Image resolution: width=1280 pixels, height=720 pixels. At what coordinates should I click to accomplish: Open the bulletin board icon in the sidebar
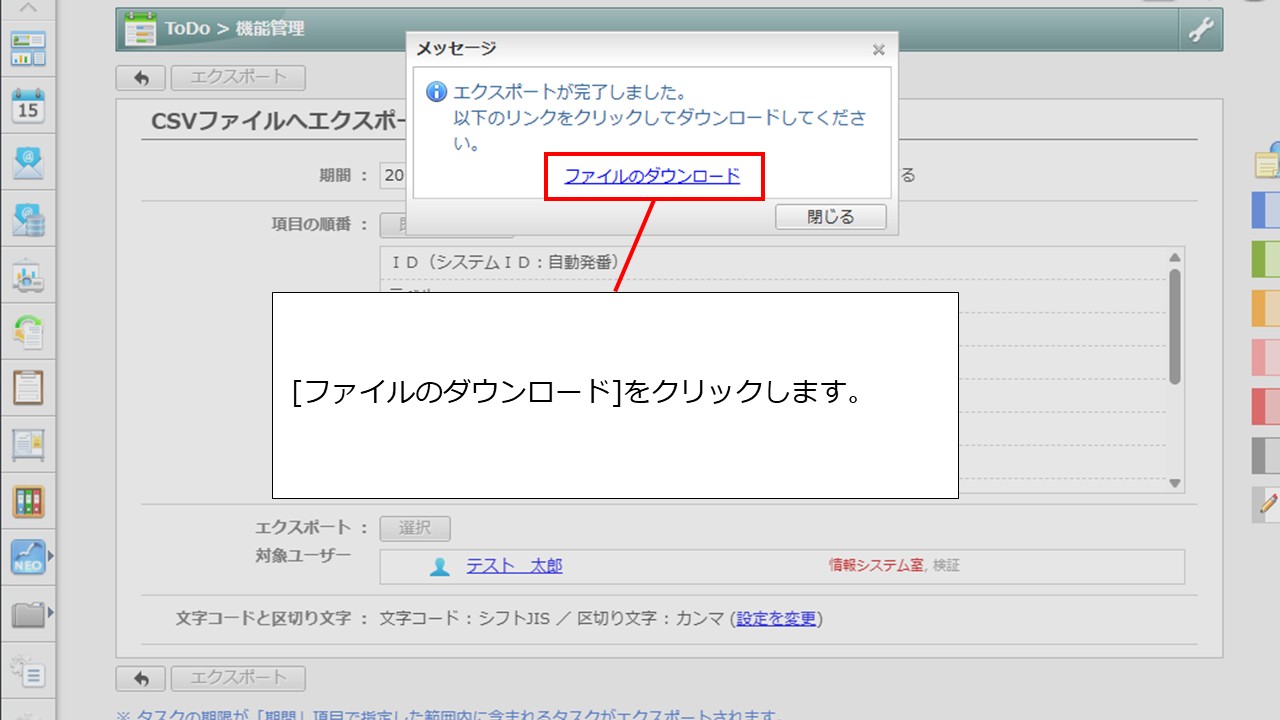tap(28, 444)
